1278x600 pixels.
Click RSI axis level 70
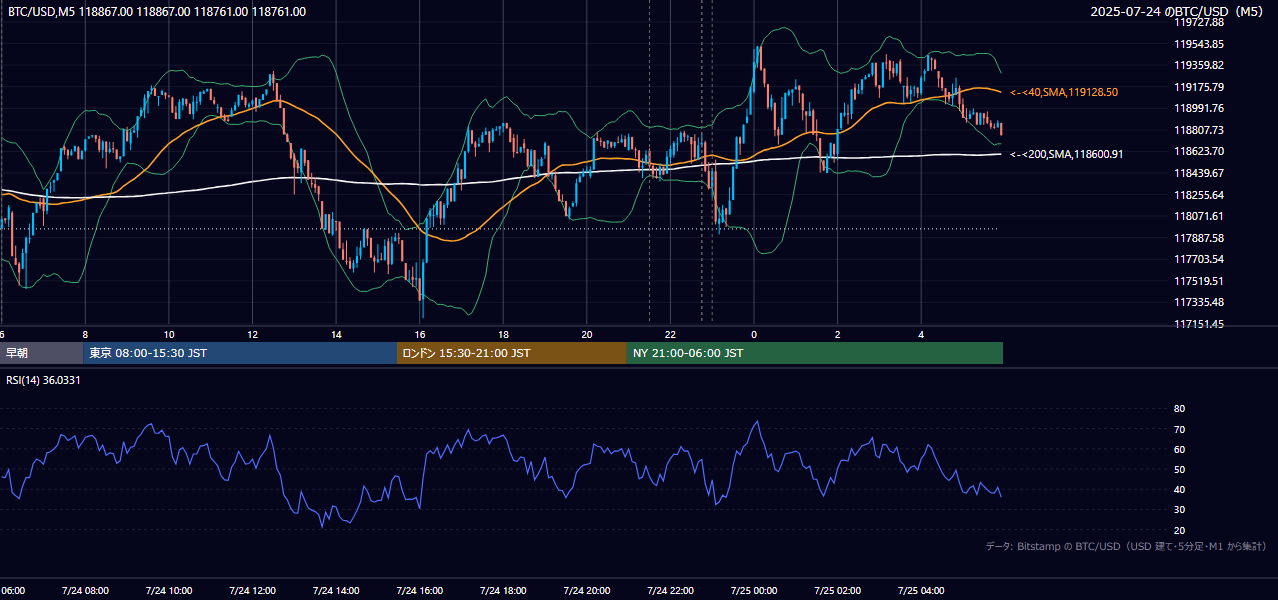(1179, 429)
